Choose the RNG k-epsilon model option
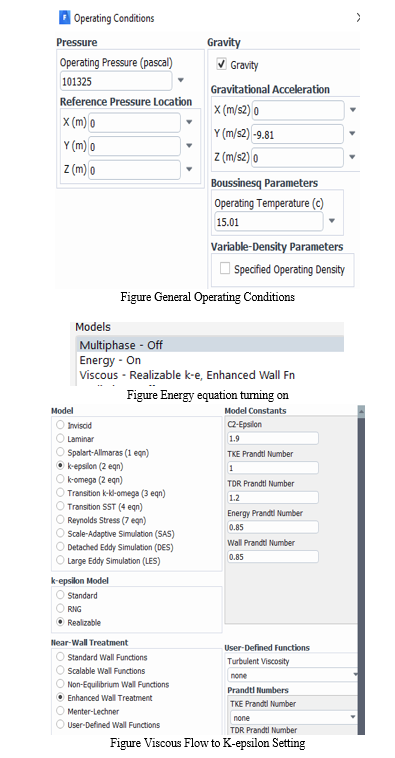Viewport: 395px width, 758px height. pyautogui.click(x=60, y=608)
